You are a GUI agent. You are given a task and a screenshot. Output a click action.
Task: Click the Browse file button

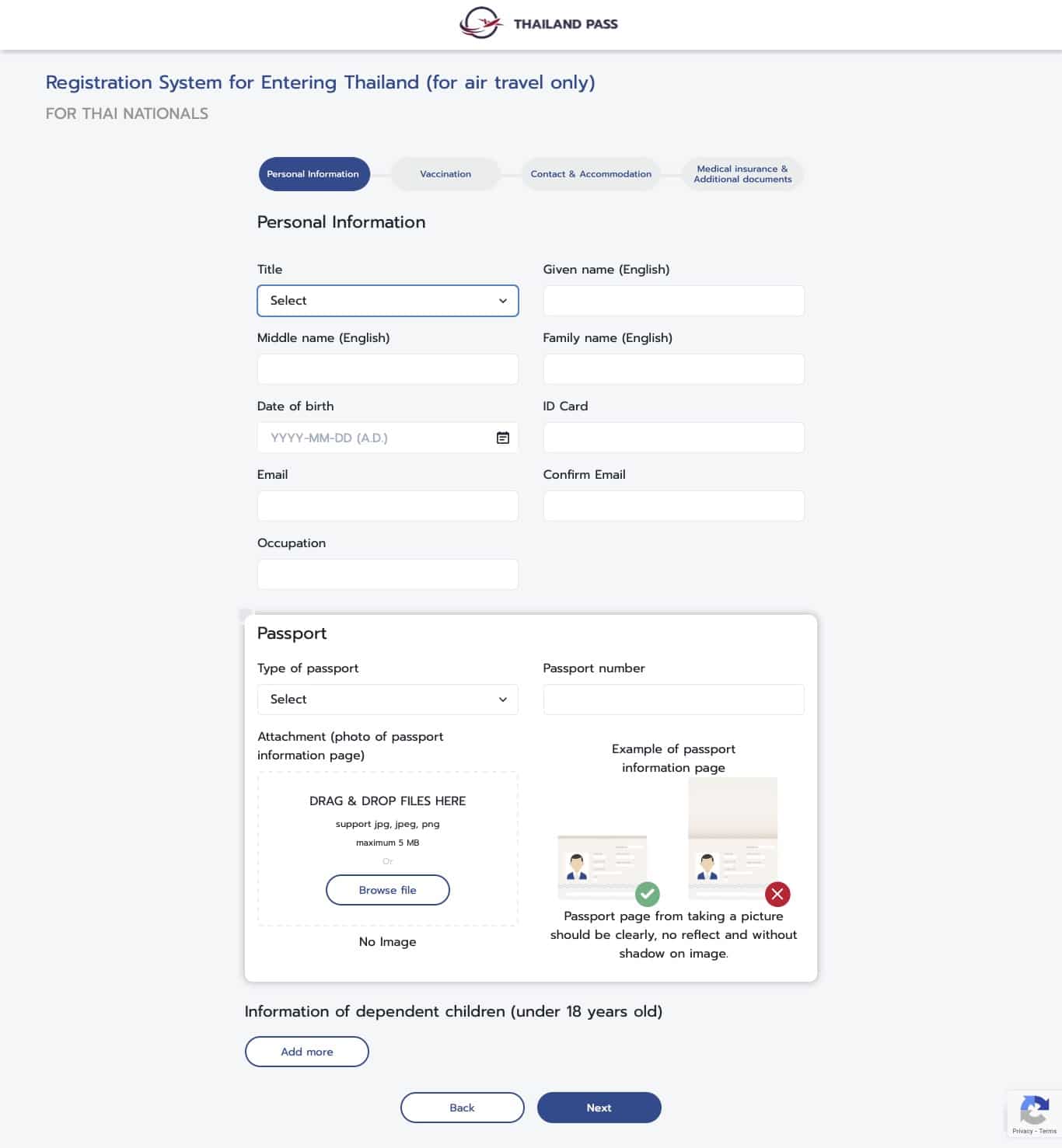pyautogui.click(x=387, y=890)
